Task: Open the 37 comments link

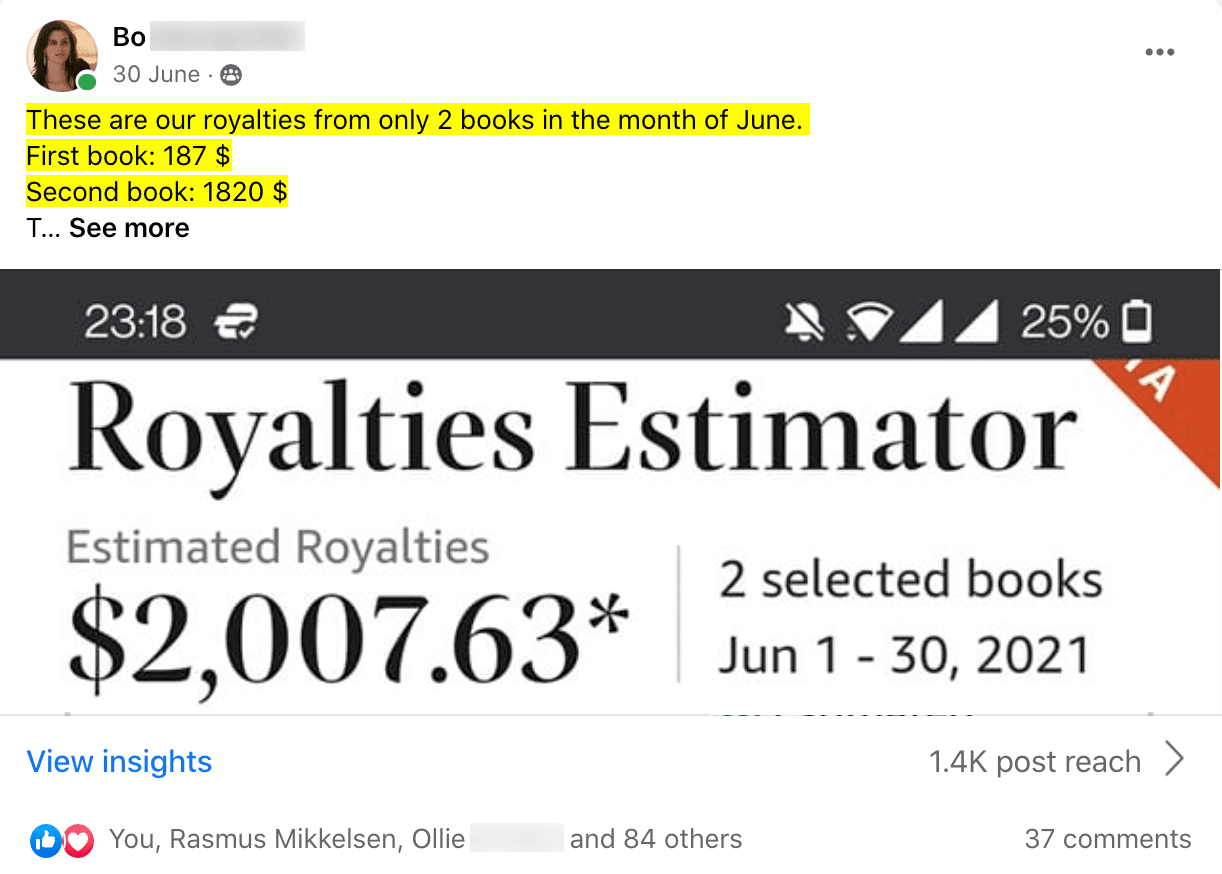Action: (x=1107, y=839)
